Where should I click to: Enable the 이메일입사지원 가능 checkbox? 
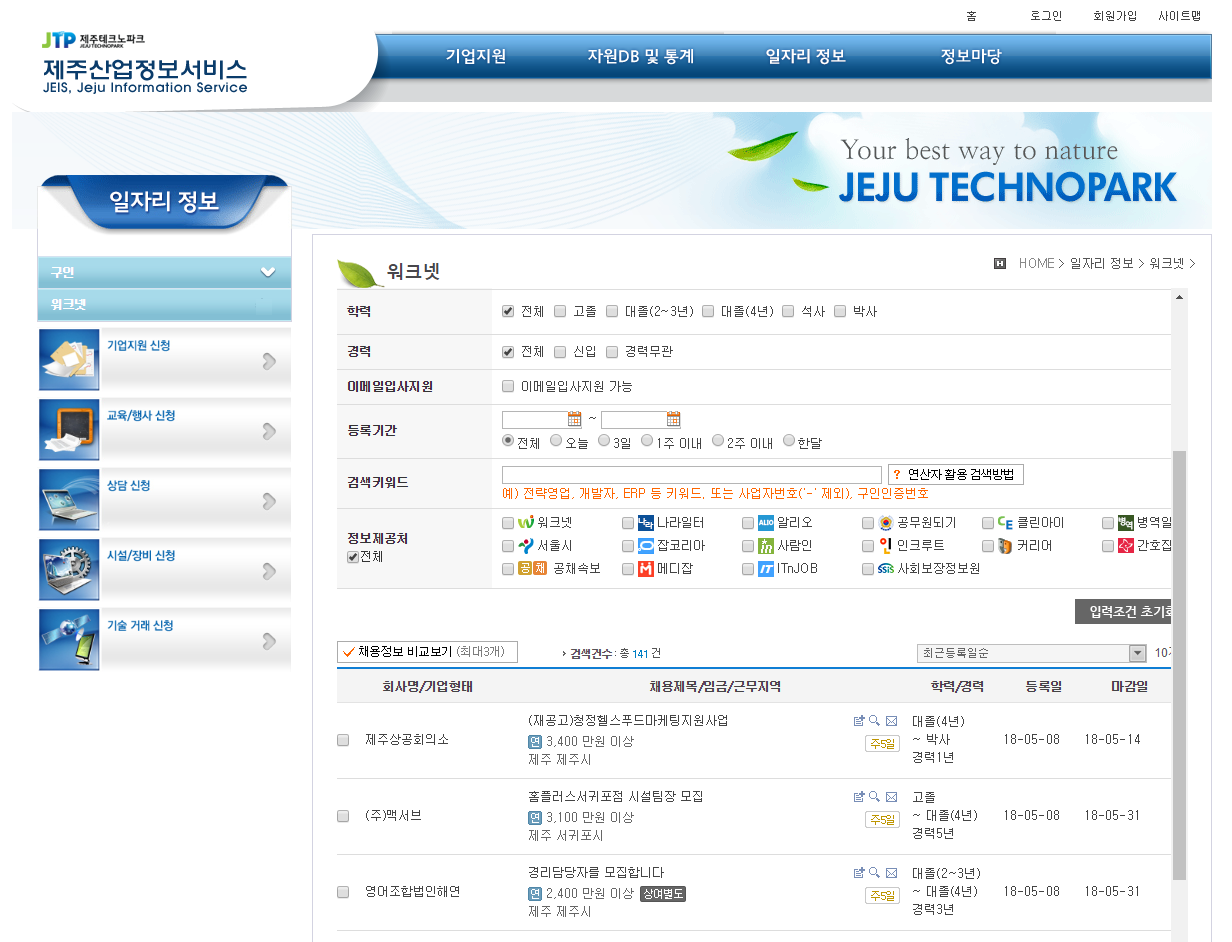(508, 387)
